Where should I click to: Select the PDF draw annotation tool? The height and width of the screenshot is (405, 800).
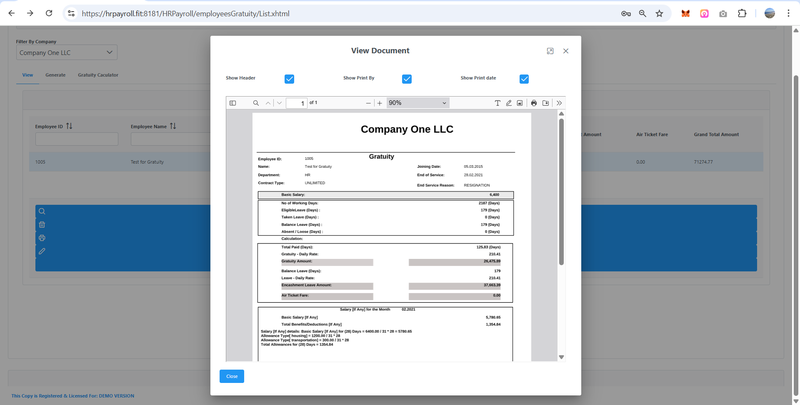[509, 103]
